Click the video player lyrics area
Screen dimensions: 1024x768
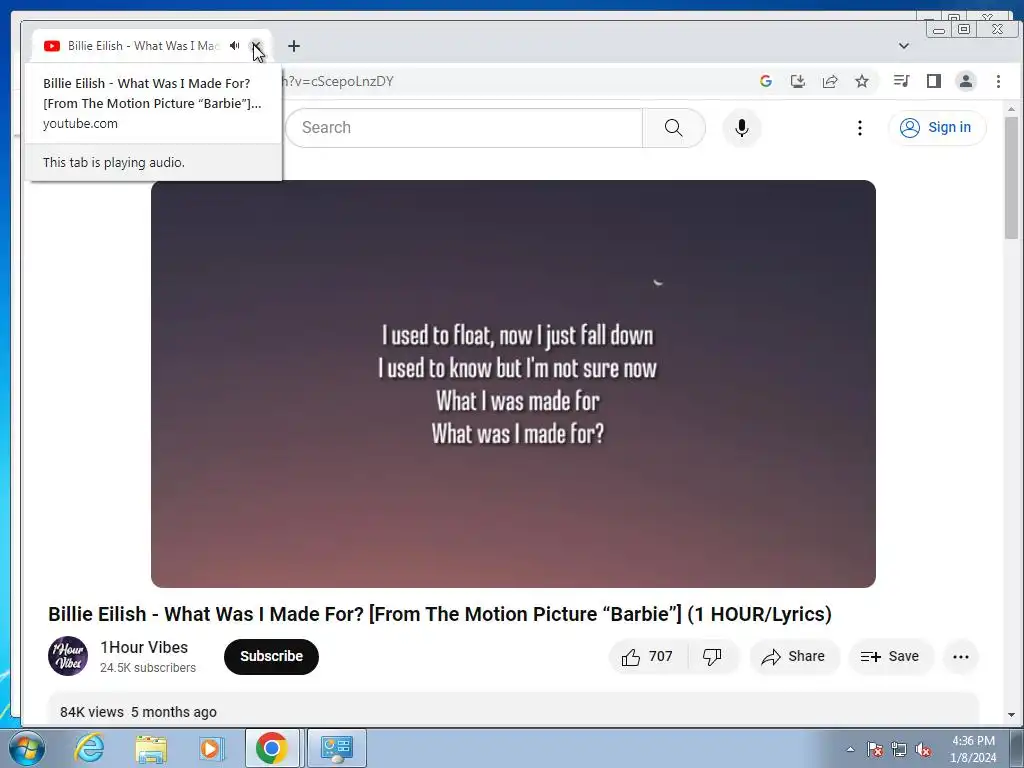[513, 384]
